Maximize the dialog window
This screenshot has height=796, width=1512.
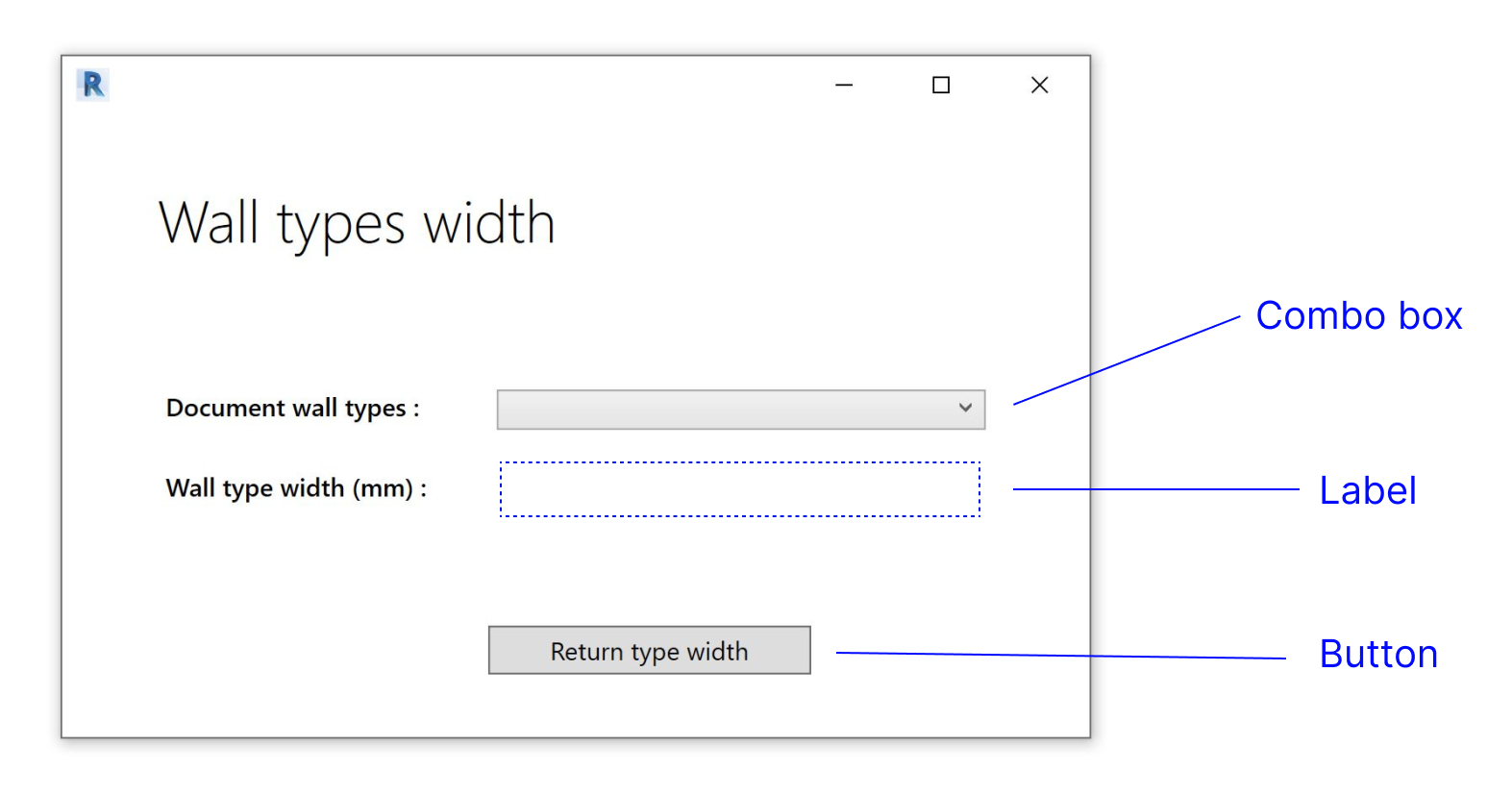(x=941, y=86)
